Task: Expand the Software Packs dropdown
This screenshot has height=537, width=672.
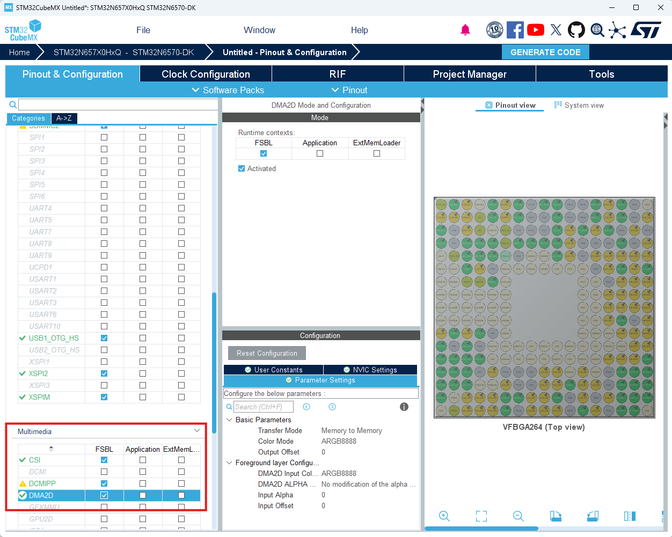Action: (228, 90)
